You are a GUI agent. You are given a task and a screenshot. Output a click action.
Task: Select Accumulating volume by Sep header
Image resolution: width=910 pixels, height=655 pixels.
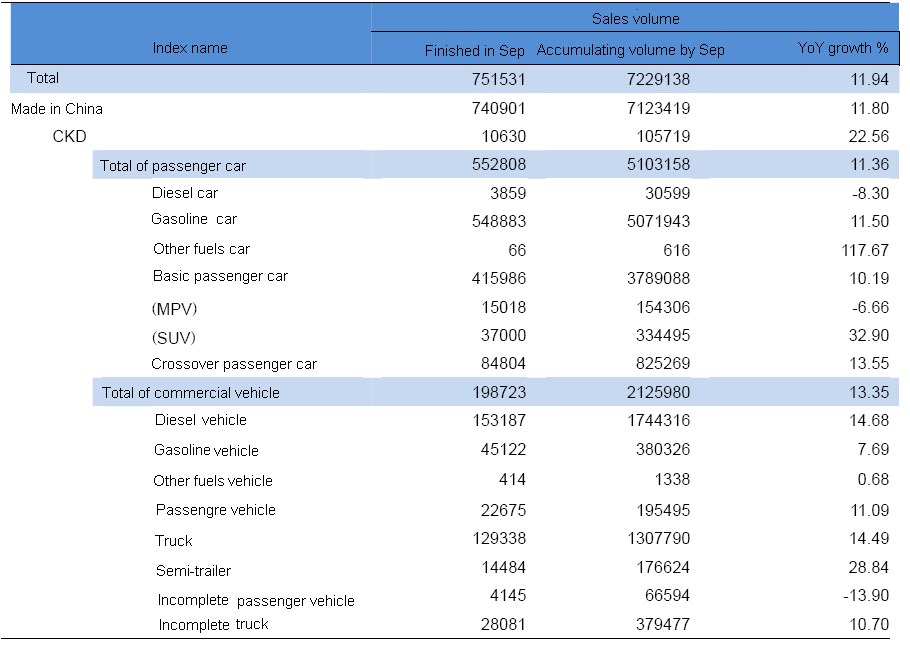(630, 50)
